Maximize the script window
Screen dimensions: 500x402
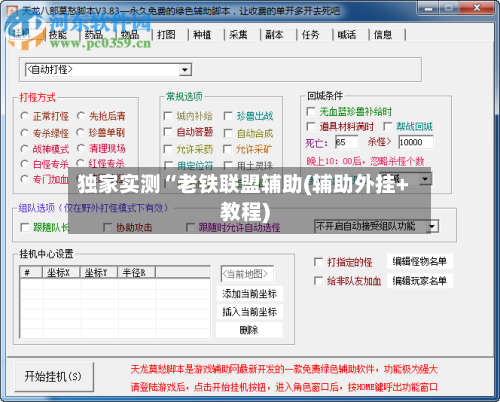tap(449, 8)
